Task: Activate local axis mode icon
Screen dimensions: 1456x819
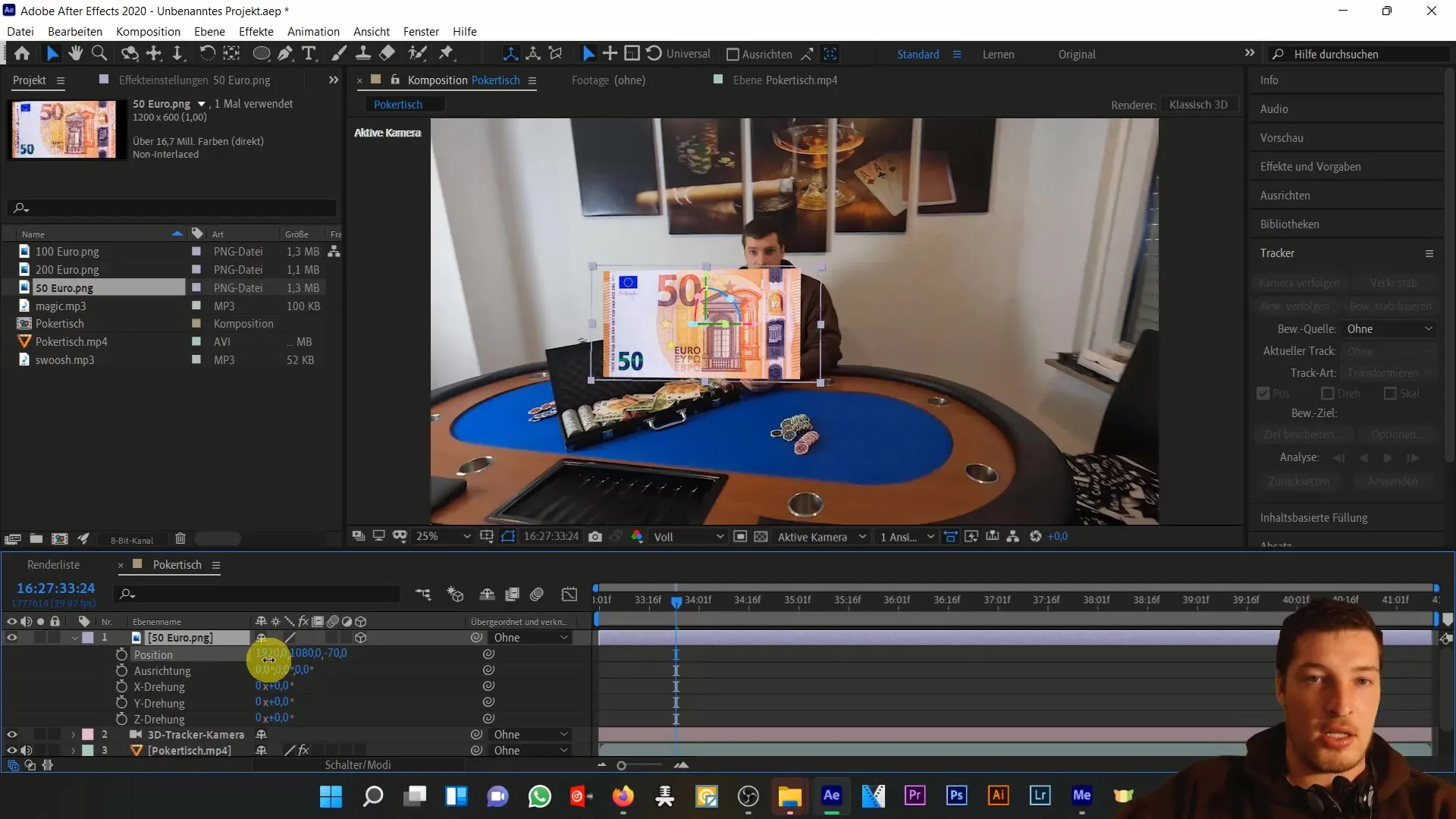Action: (510, 54)
